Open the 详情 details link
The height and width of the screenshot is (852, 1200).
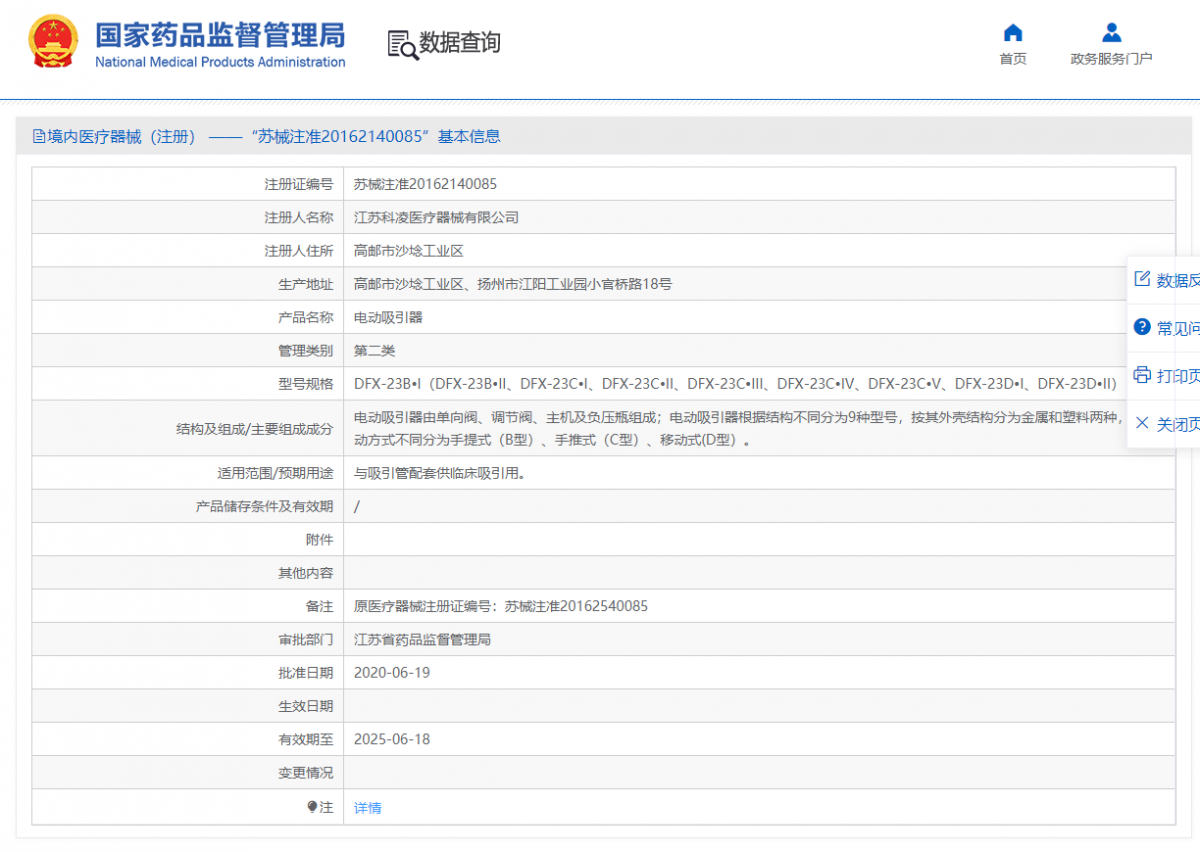367,807
